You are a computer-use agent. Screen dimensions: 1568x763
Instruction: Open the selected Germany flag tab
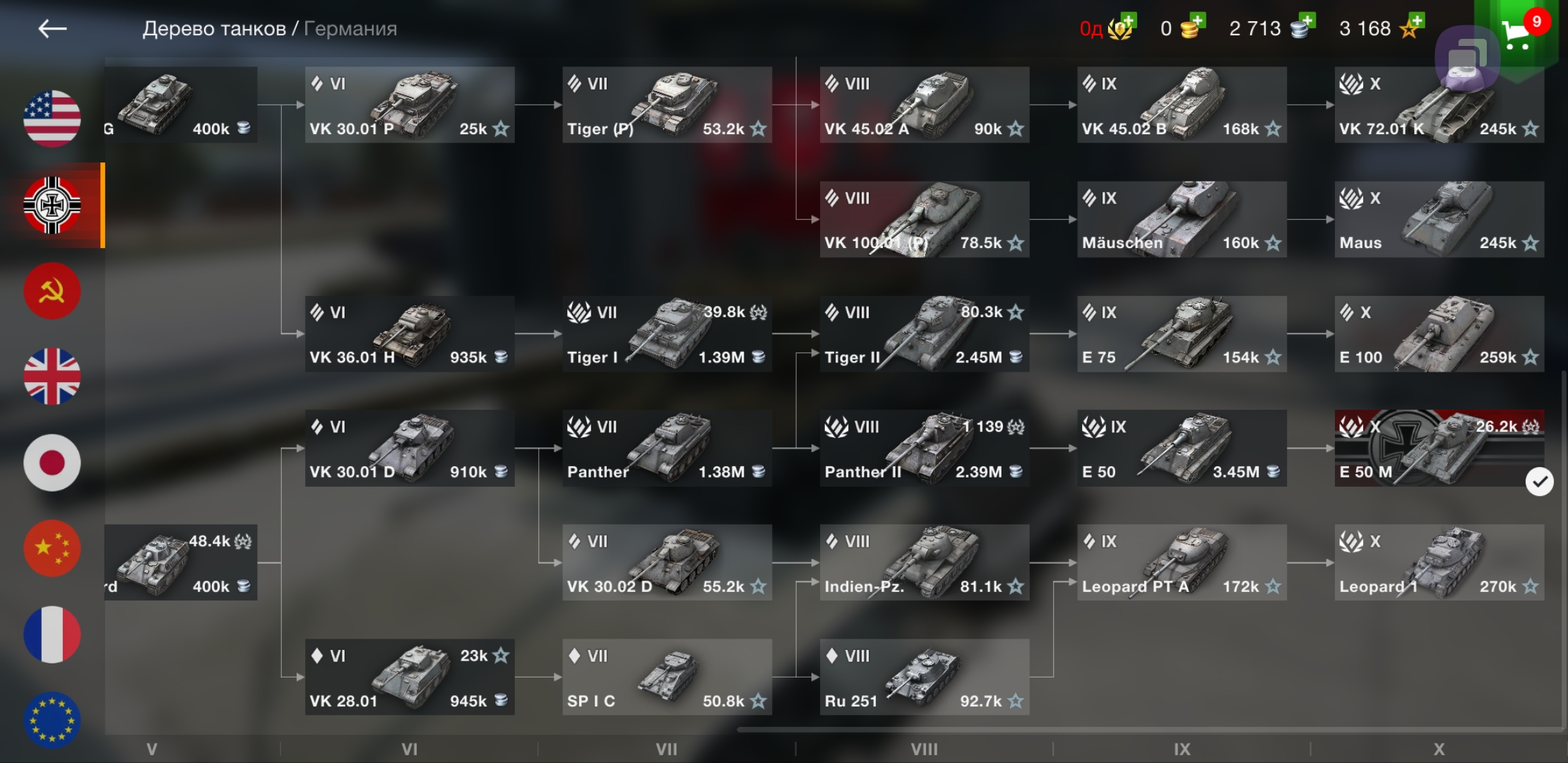pyautogui.click(x=52, y=206)
